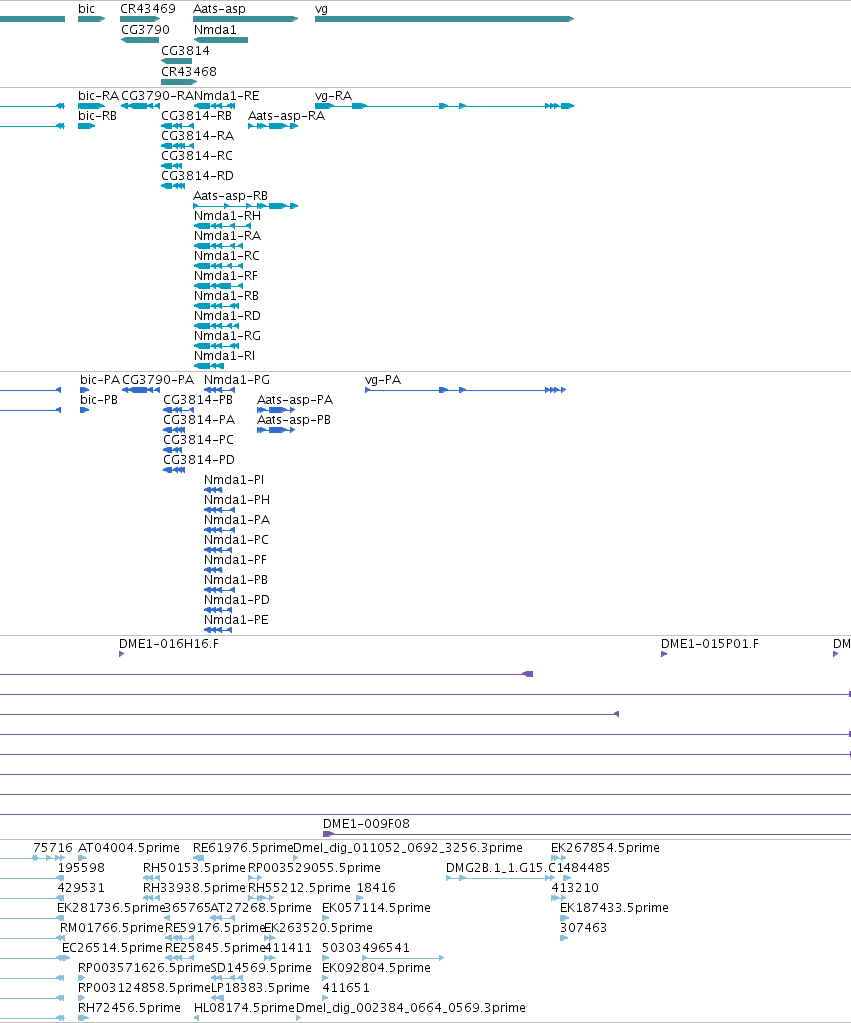Click EST HL08174.5prime

pyautogui.click(x=196, y=1018)
